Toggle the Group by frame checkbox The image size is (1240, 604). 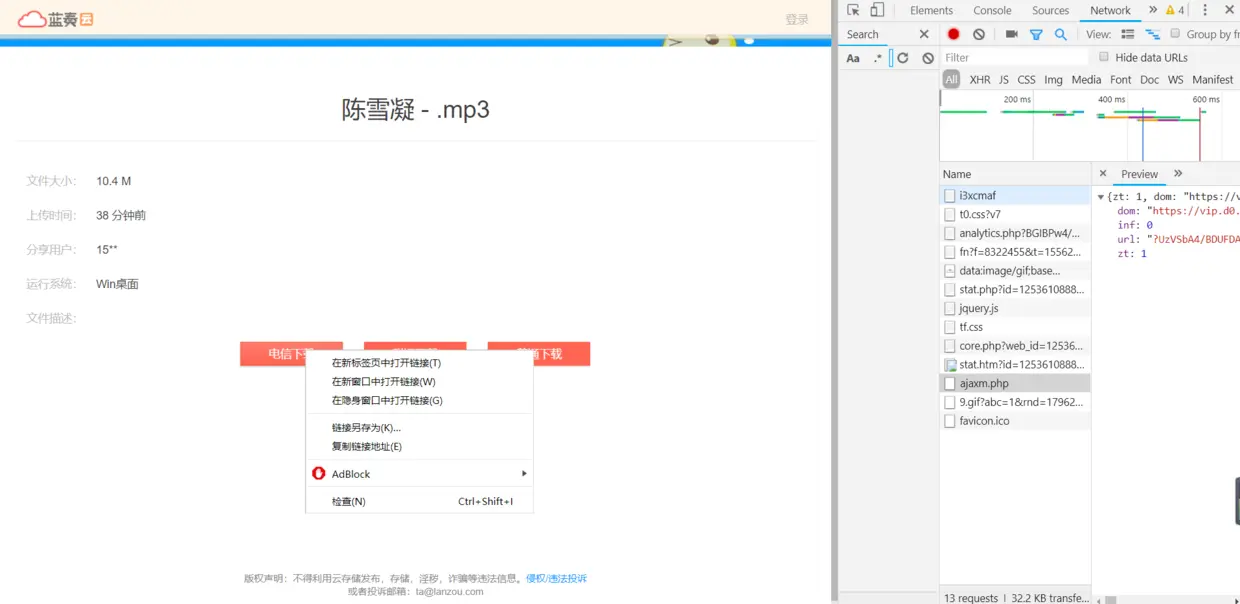click(x=1175, y=34)
